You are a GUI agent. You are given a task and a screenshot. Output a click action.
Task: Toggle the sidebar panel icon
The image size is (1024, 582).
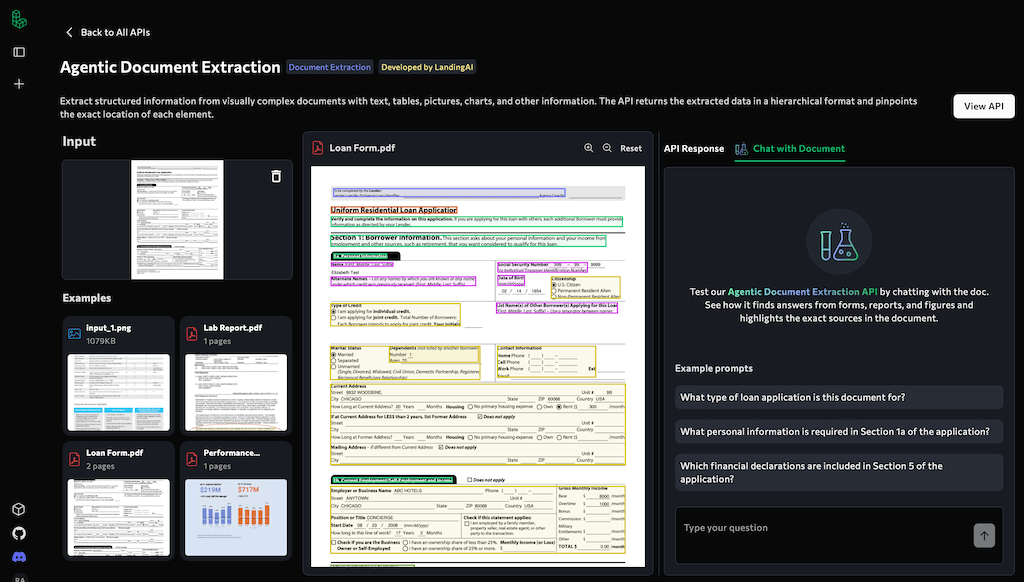tap(19, 52)
